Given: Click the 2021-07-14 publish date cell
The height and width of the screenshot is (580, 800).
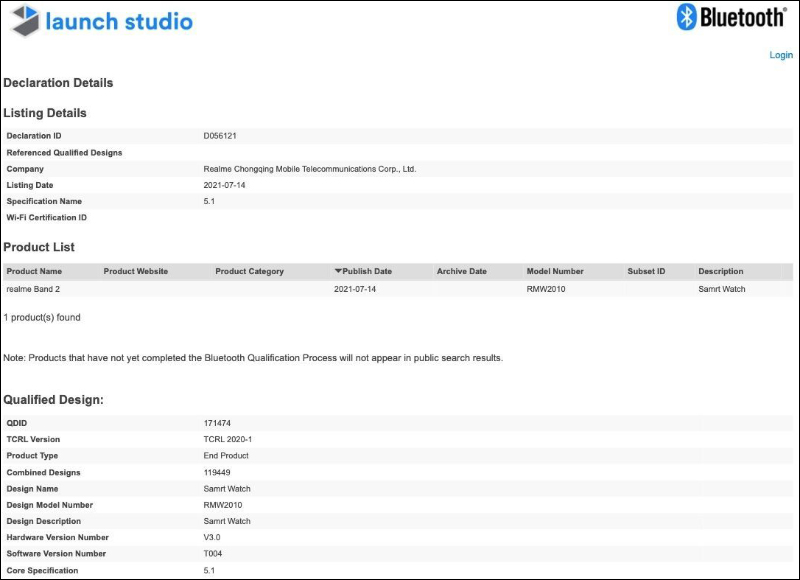Looking at the screenshot, I should point(355,289).
